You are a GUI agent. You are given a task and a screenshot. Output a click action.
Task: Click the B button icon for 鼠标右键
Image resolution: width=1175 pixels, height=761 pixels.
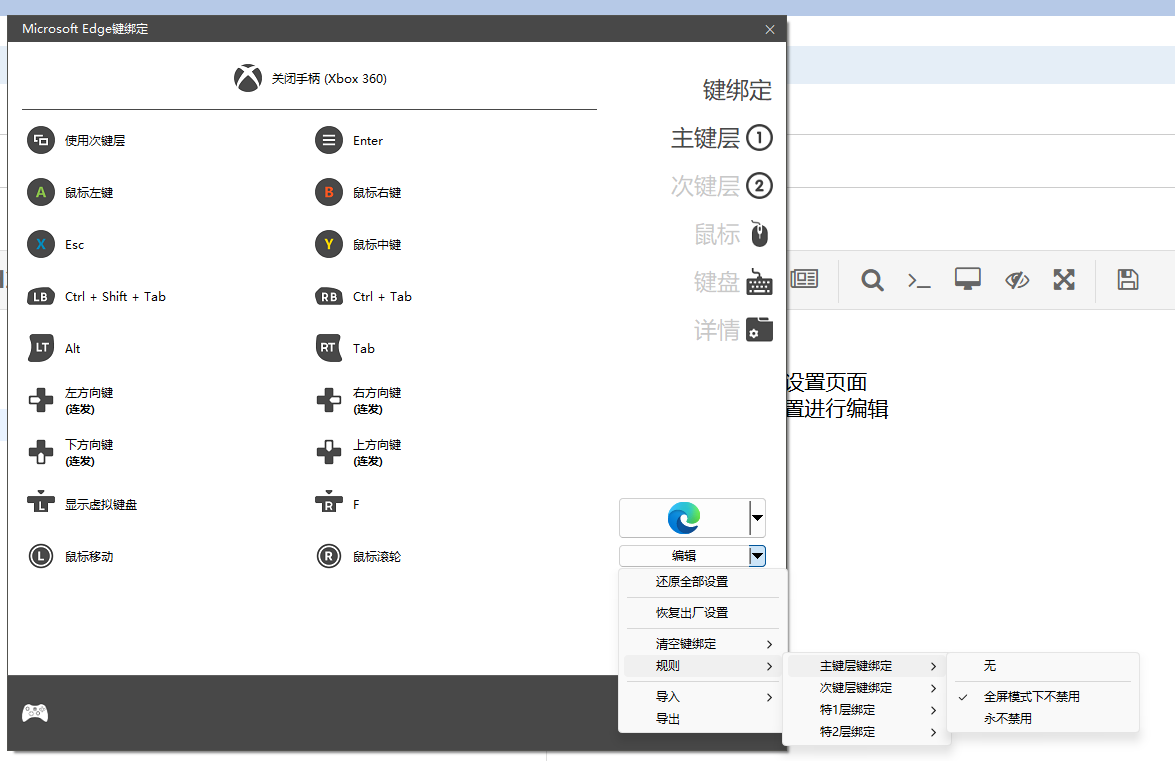[329, 192]
